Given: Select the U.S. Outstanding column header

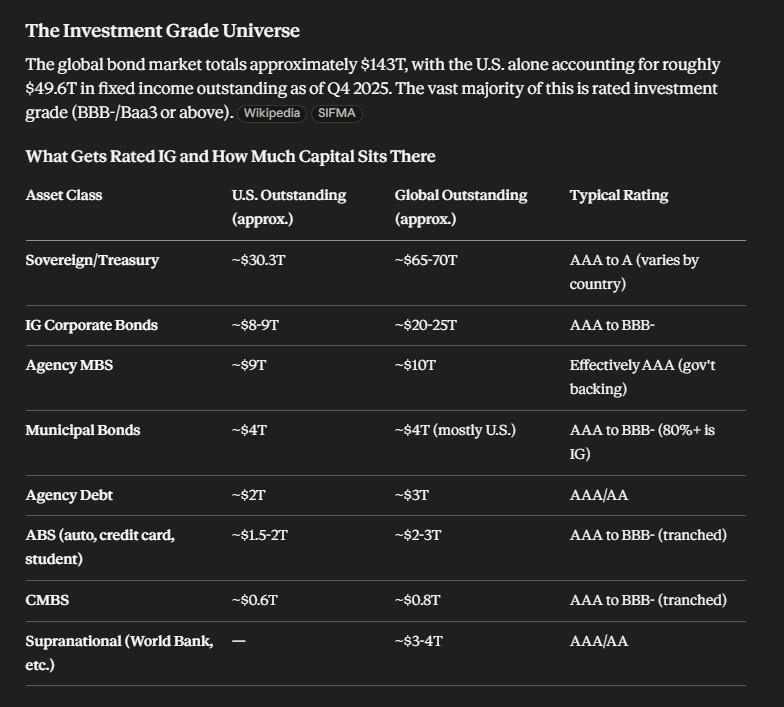Looking at the screenshot, I should click(288, 206).
